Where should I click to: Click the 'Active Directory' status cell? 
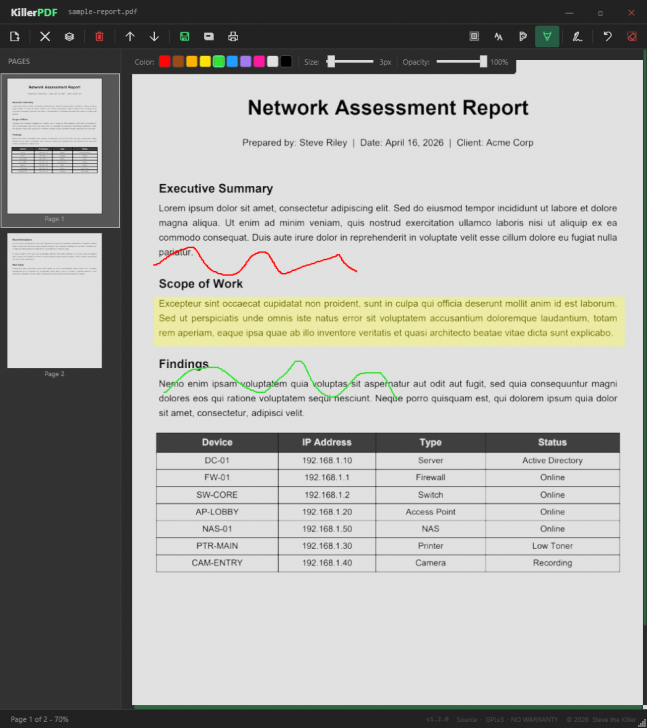(552, 461)
